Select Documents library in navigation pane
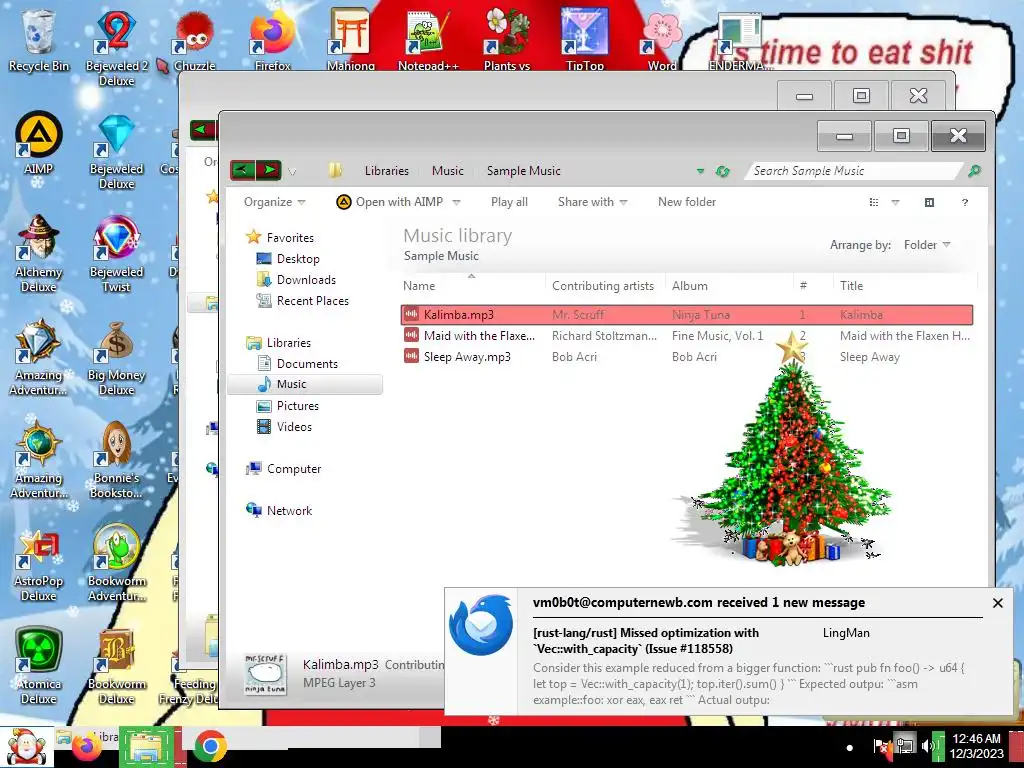Screen dimensions: 1024x768 pyautogui.click(x=298, y=364)
